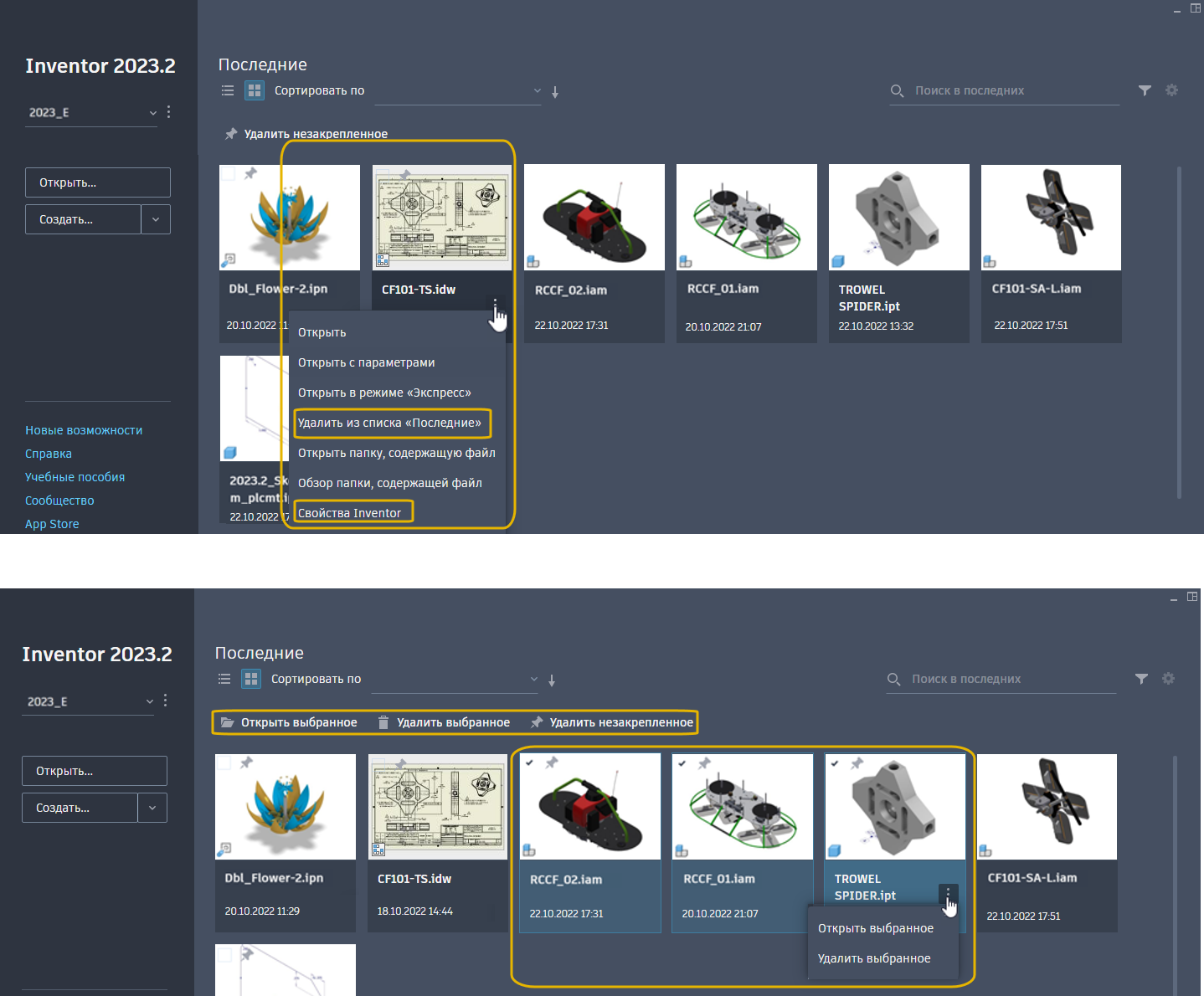Open settings gear in upper Inventor window
This screenshot has width=1204, height=996.
pyautogui.click(x=1171, y=90)
